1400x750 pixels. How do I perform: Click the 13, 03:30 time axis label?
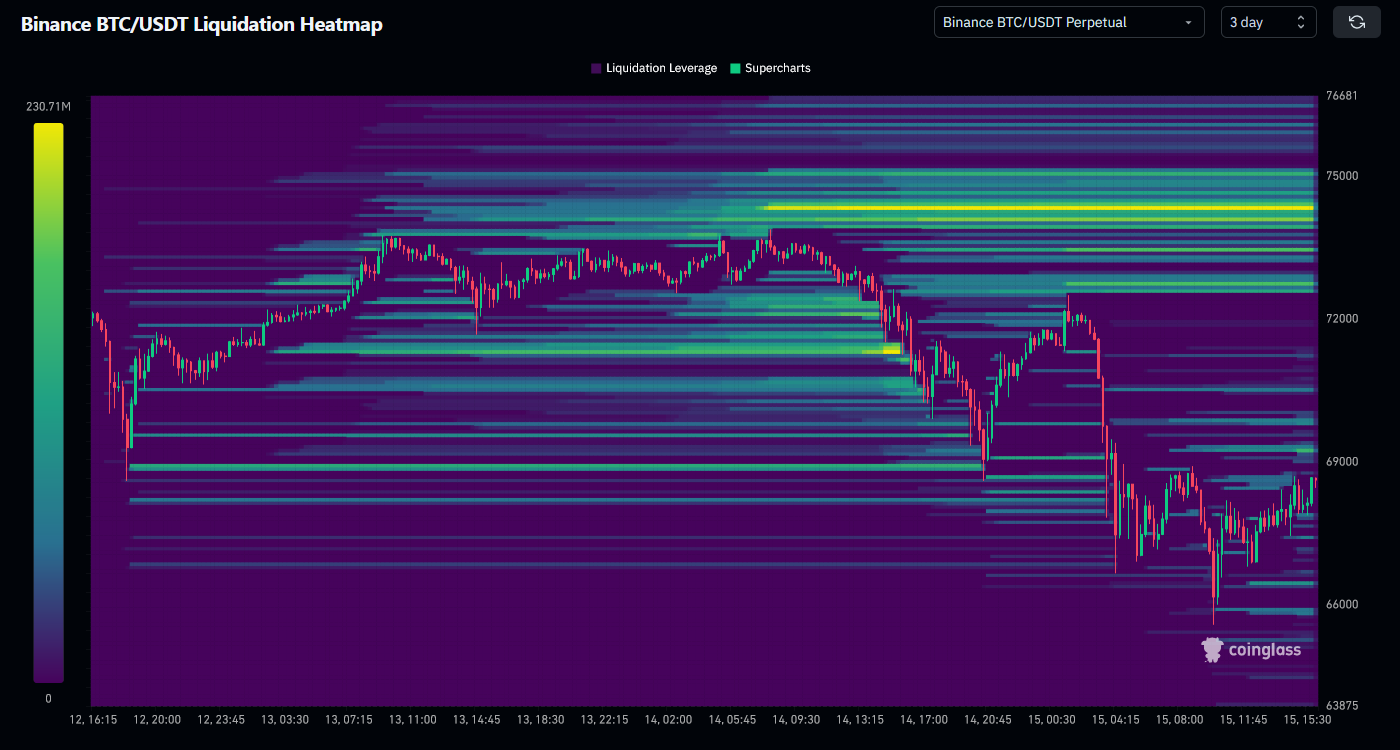point(285,720)
